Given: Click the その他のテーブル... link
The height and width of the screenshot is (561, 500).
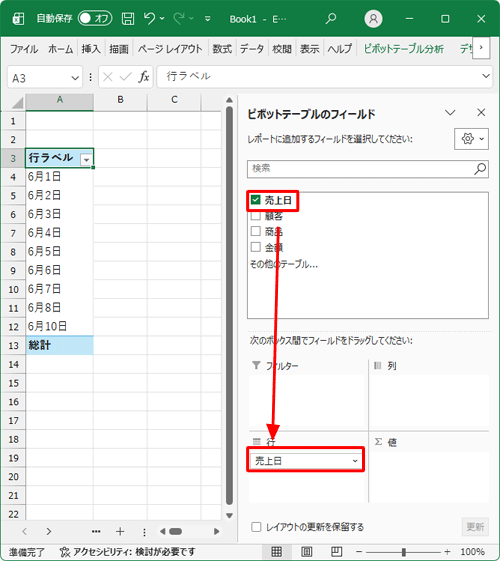Looking at the screenshot, I should click(284, 264).
